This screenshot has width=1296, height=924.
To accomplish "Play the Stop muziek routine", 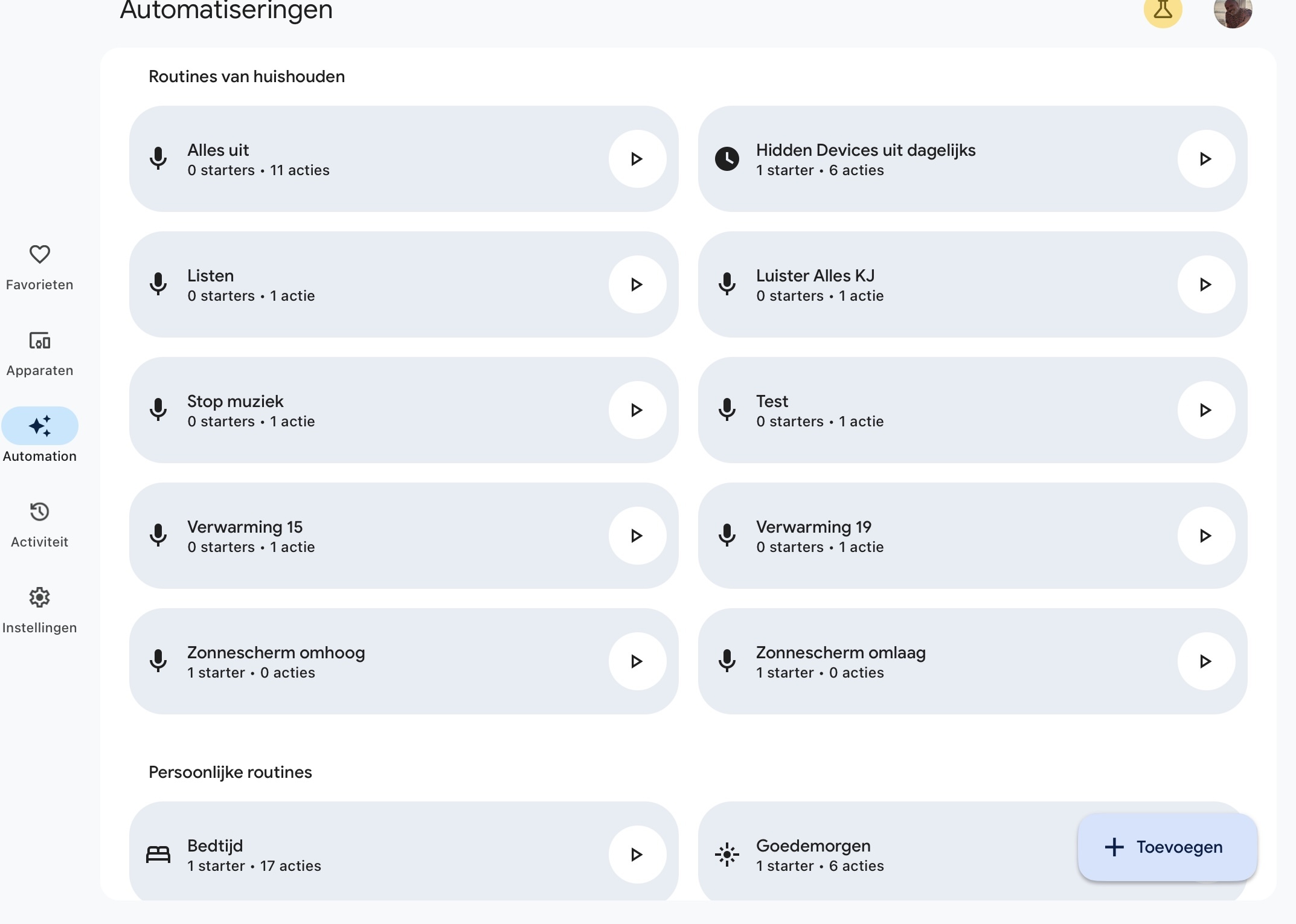I will (637, 410).
